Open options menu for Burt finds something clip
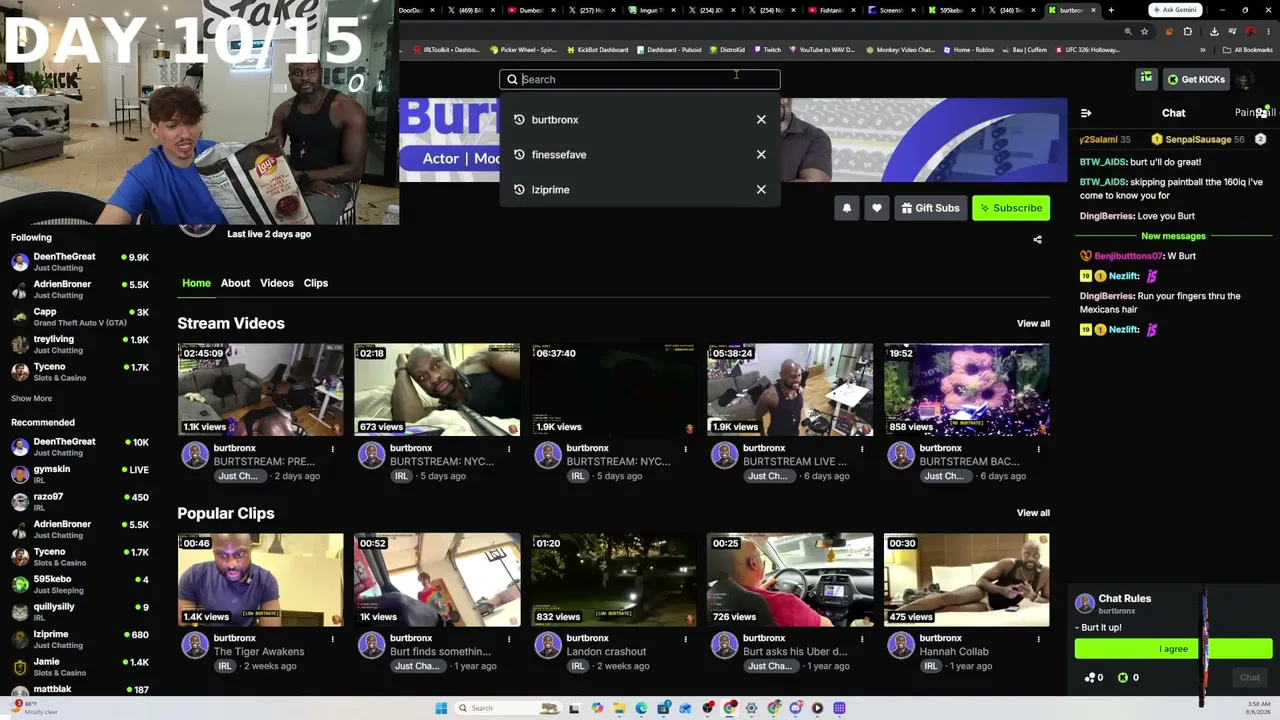 [509, 639]
